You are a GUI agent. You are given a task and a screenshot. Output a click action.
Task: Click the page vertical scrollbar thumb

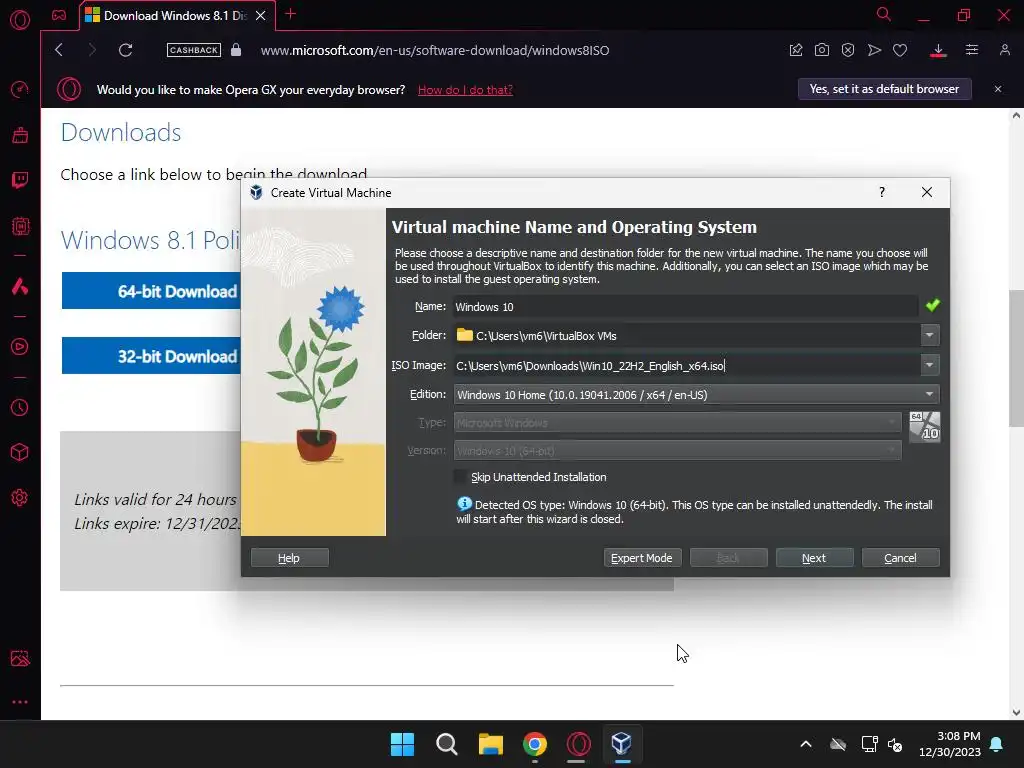pyautogui.click(x=1016, y=358)
